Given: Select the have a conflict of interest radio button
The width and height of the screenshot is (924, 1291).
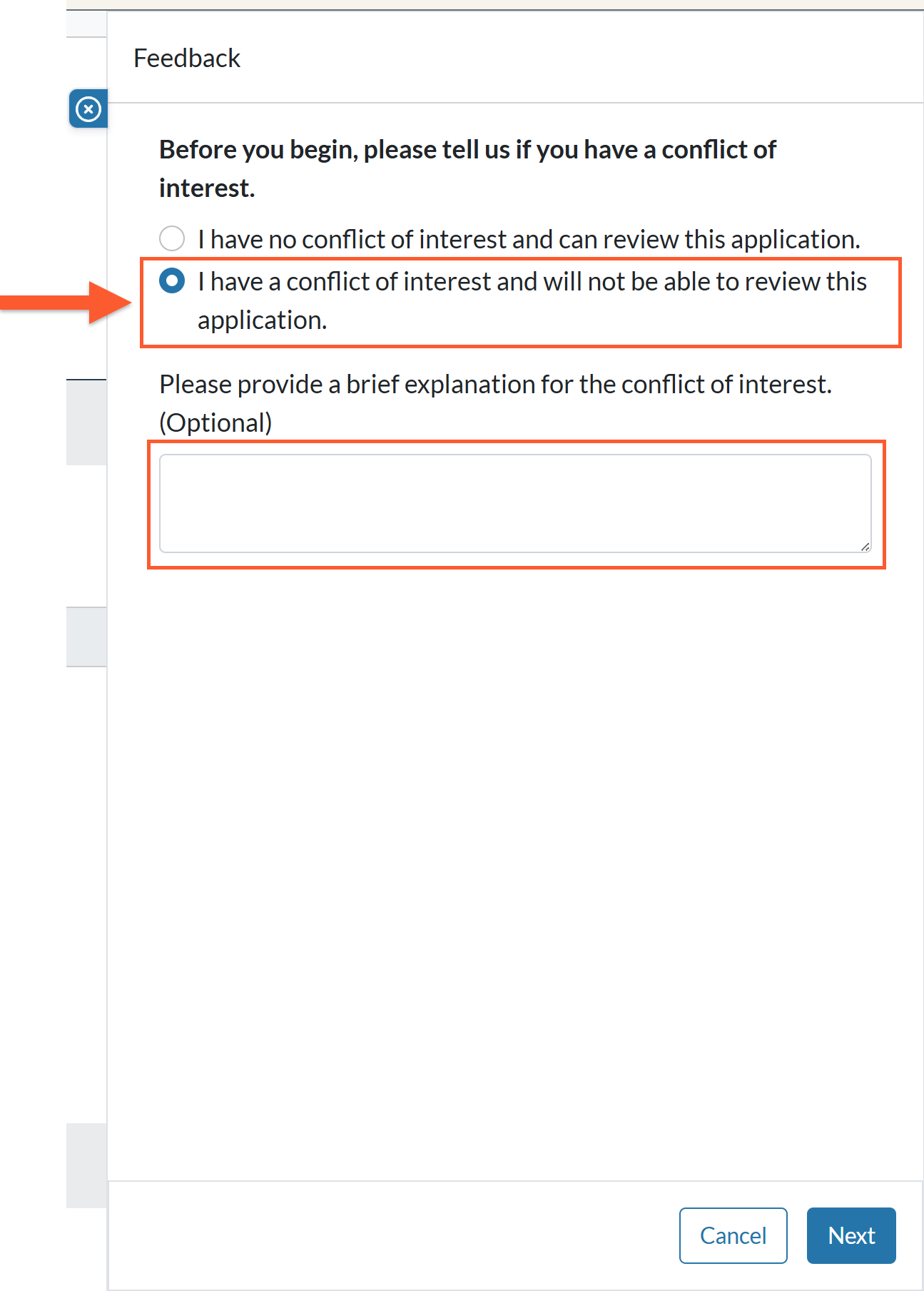Looking at the screenshot, I should [172, 280].
